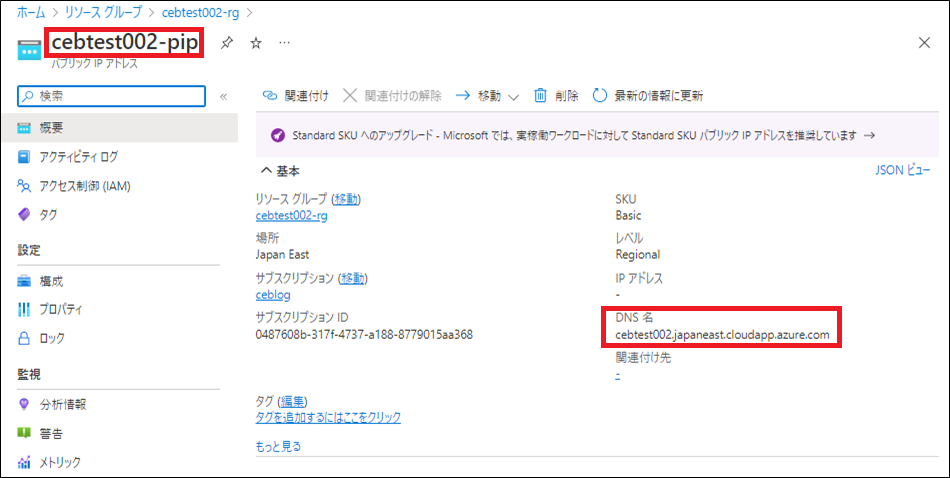Viewport: 950px width, 478px height.
Task: Open the Standard SKU upgrade banner arrow
Action: click(x=869, y=135)
